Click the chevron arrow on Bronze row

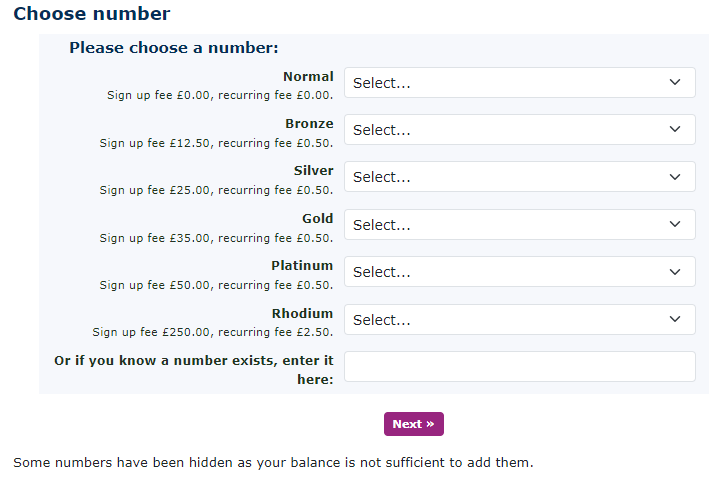(x=675, y=130)
